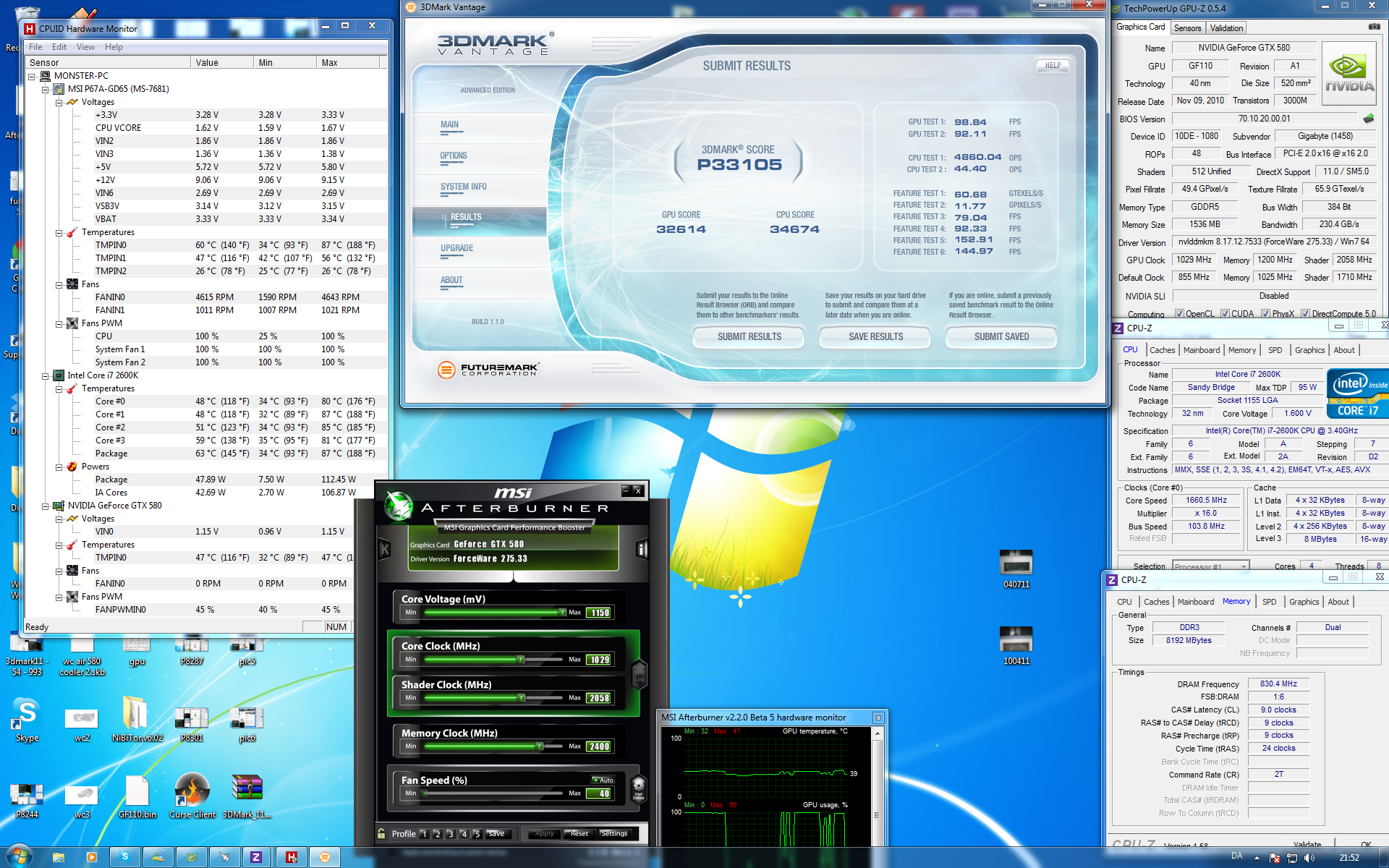Click the NVIDIA logo in GPU-Z
Screen dimensions: 1389x868
[1349, 75]
